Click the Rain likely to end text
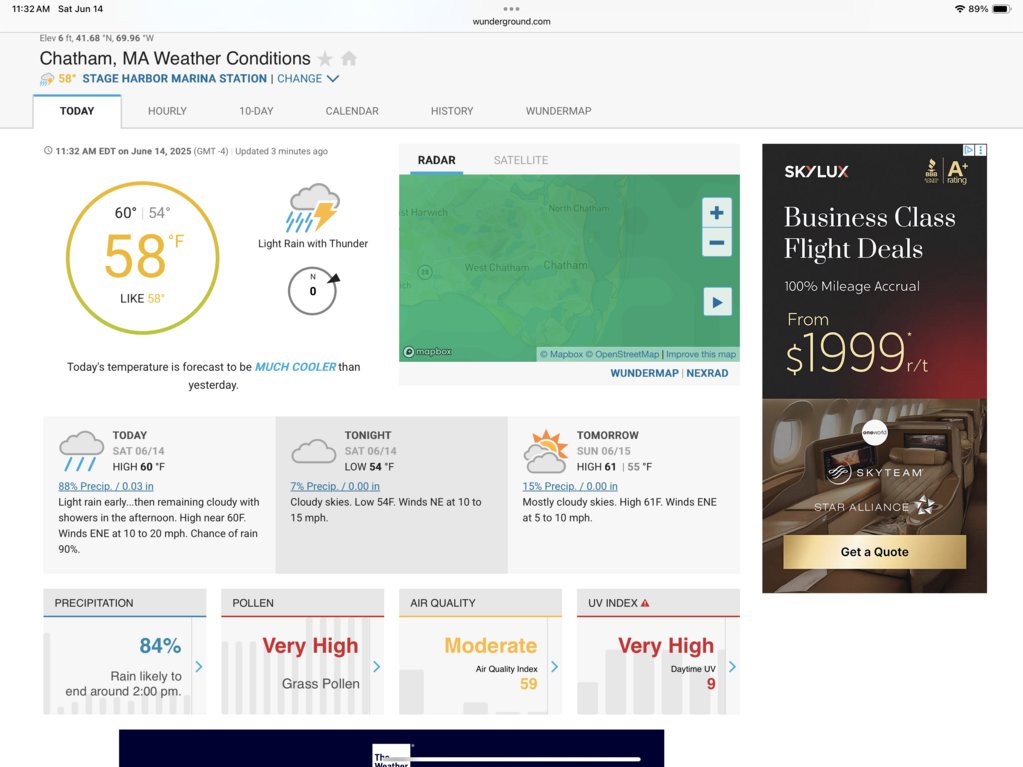The height and width of the screenshot is (767, 1023). [x=123, y=684]
